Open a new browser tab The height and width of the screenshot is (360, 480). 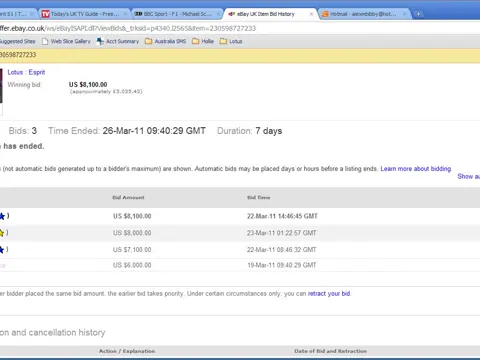(418, 14)
